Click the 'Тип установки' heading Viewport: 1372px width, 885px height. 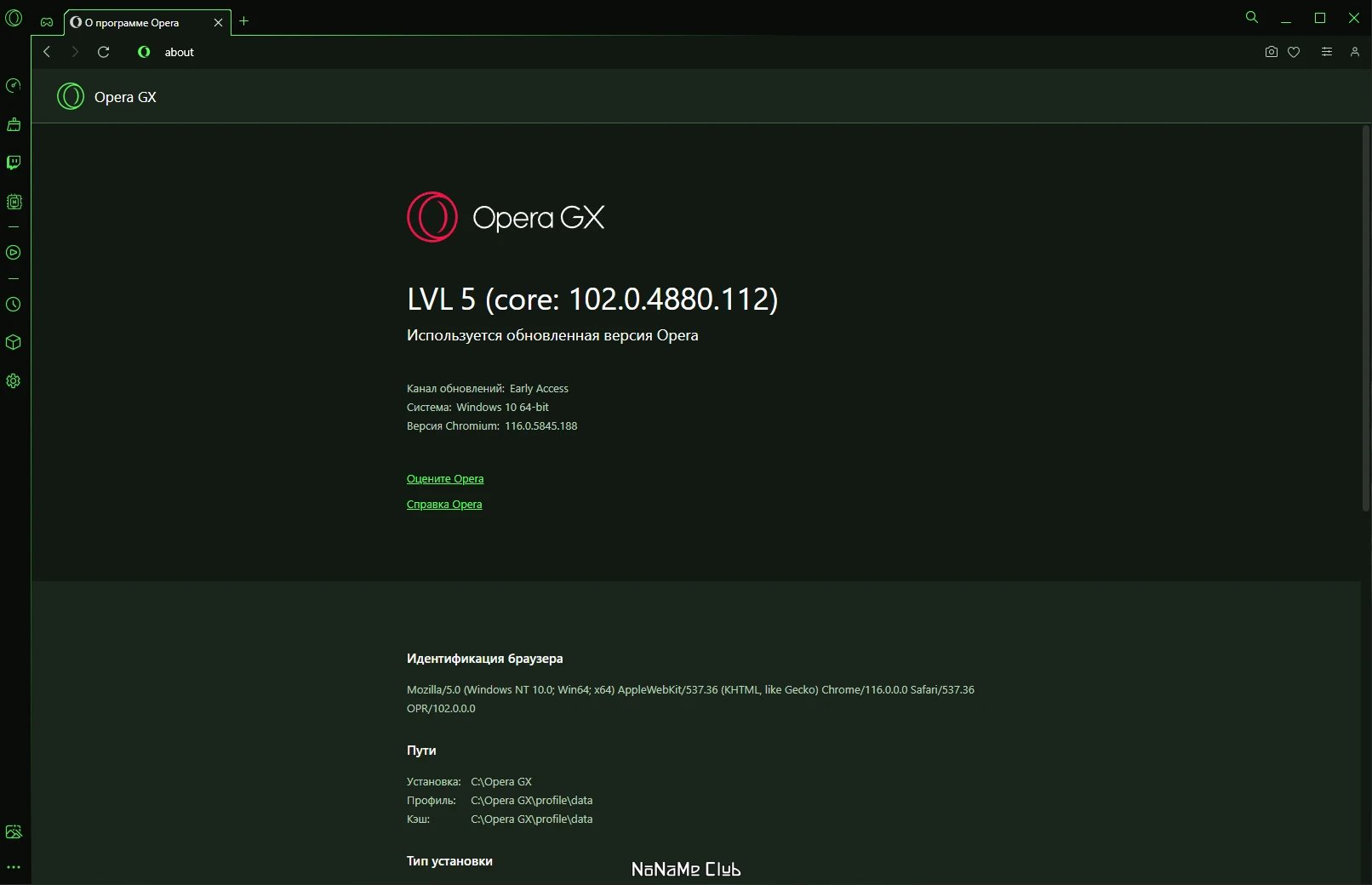pos(449,861)
